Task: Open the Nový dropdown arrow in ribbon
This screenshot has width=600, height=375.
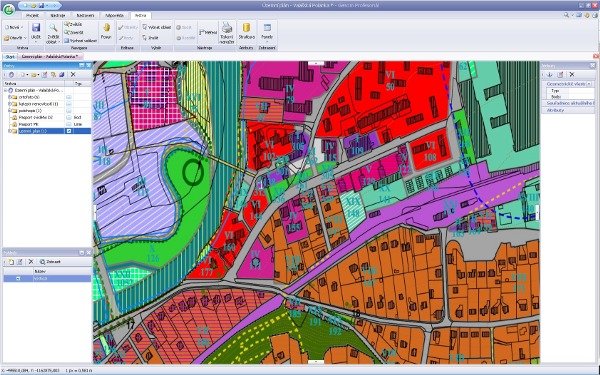Action: pyautogui.click(x=22, y=28)
